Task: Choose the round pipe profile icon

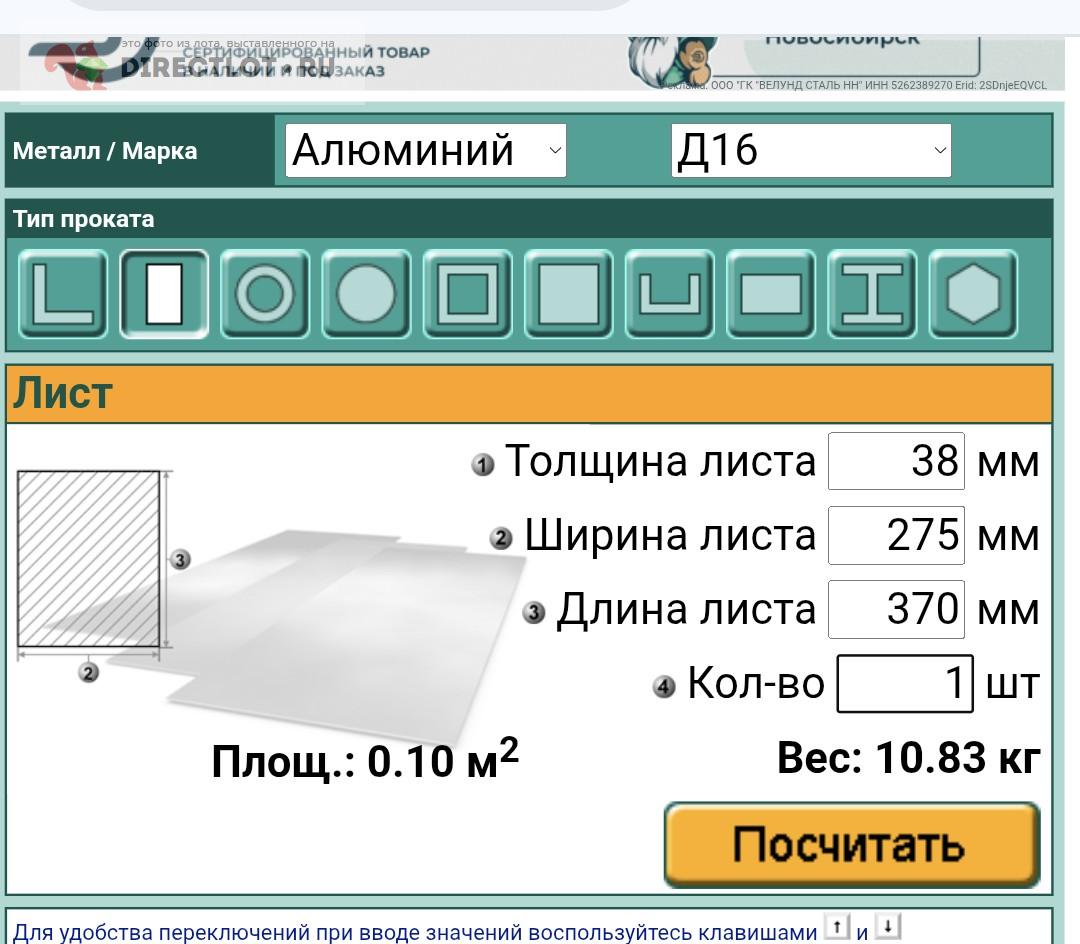Action: click(265, 294)
